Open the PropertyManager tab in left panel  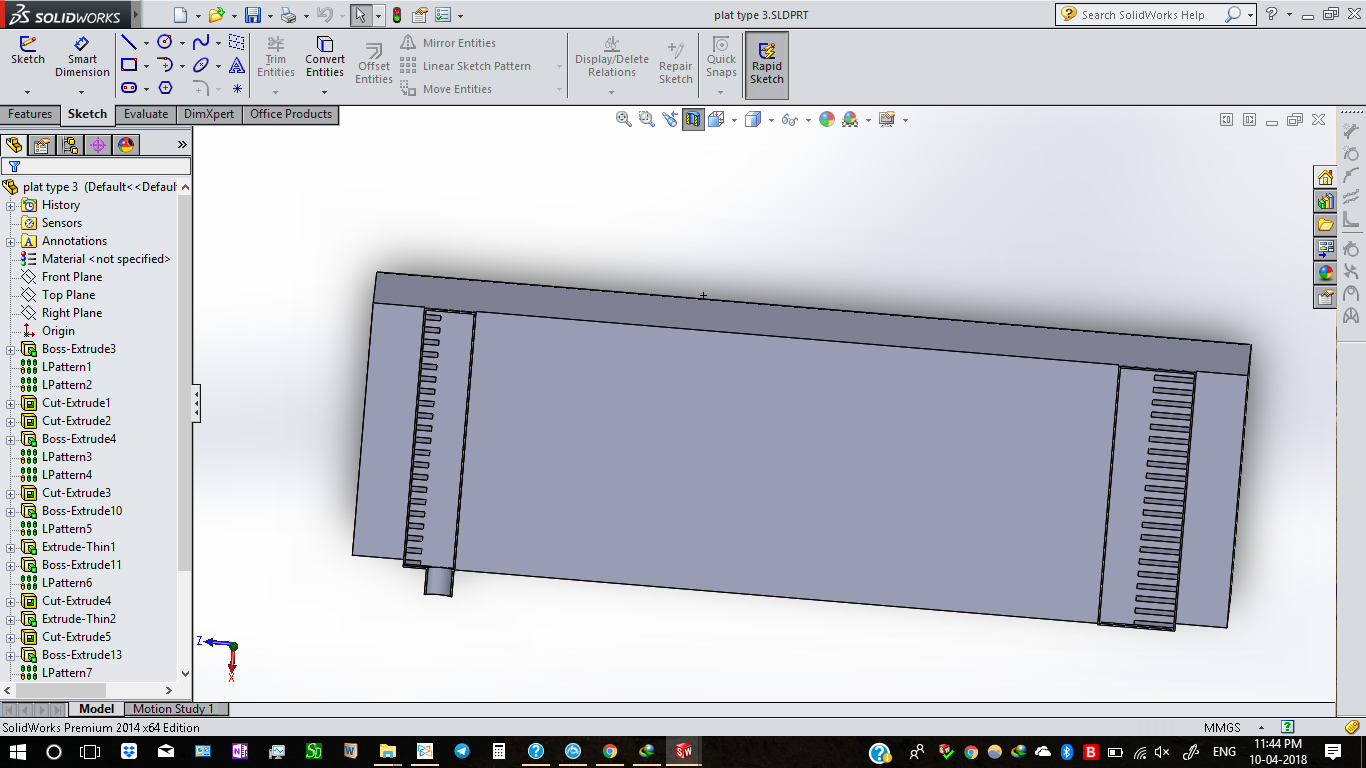pyautogui.click(x=41, y=145)
